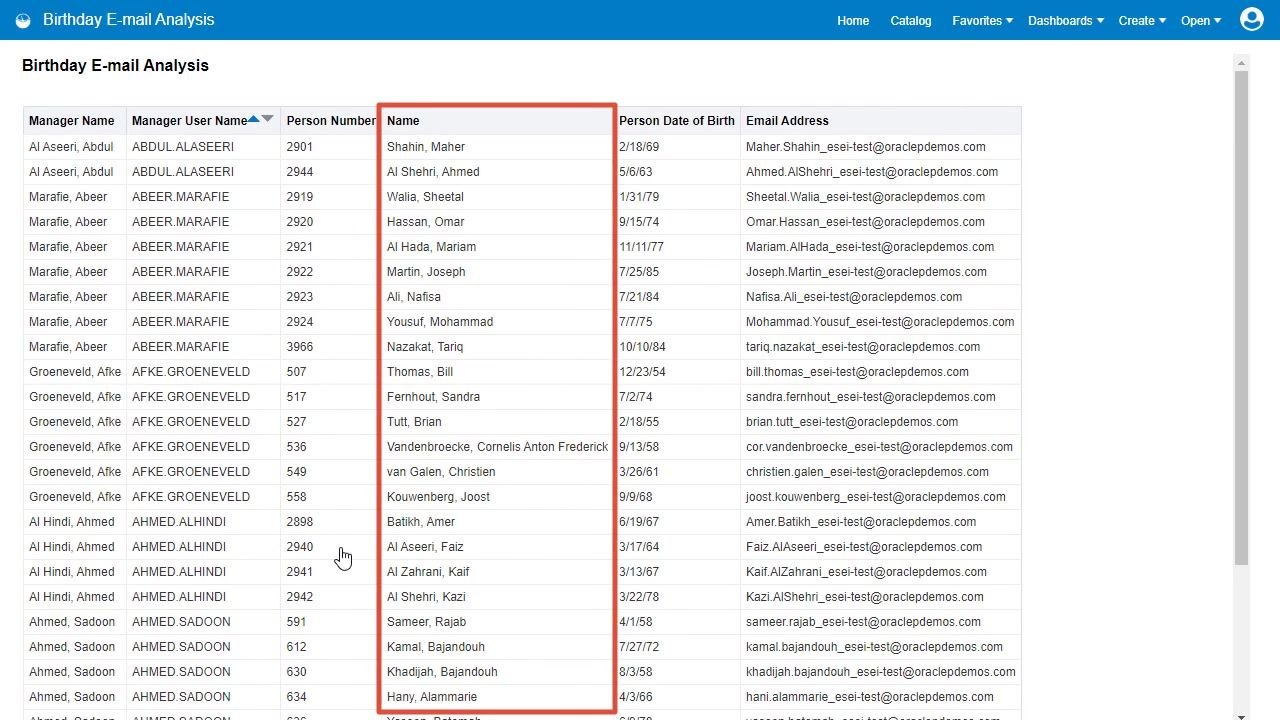Screen dimensions: 1280x720
Task: Sort Manager User Name descending arrow
Action: tap(268, 119)
